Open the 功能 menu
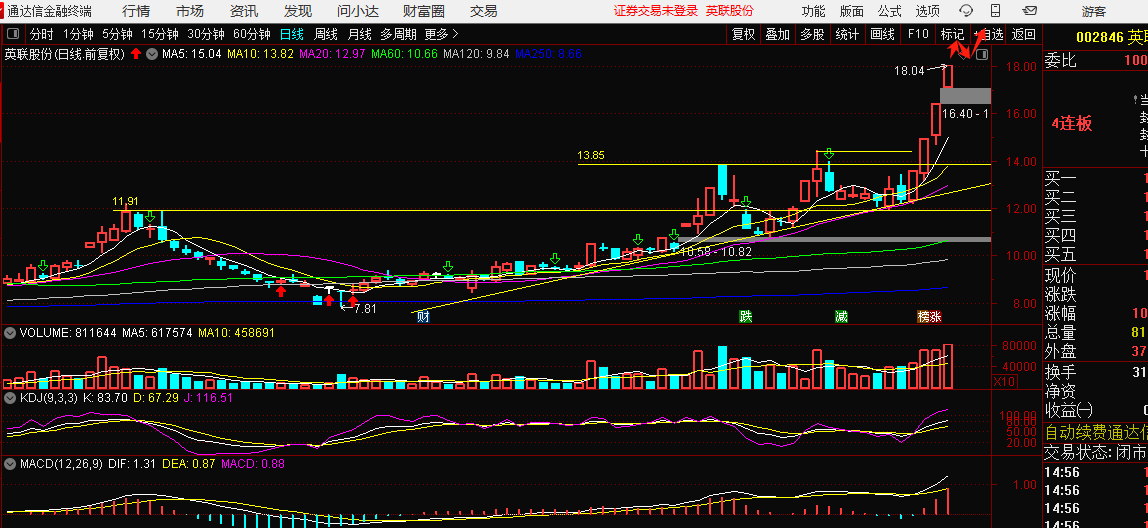The height and width of the screenshot is (528, 1148). click(813, 11)
